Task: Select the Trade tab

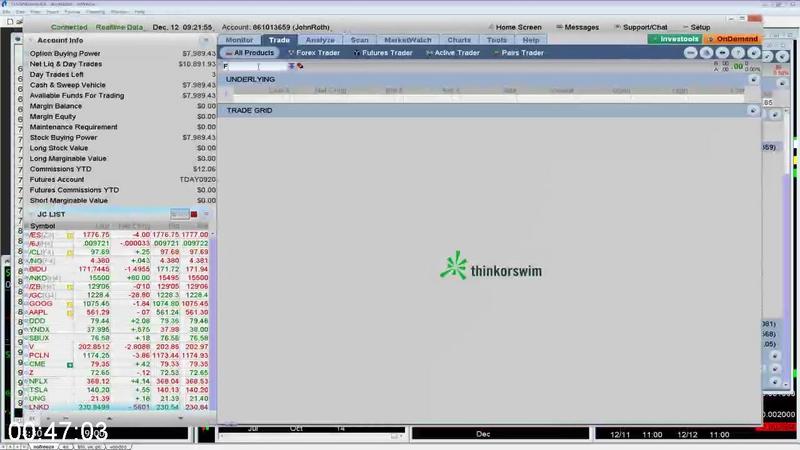Action: click(279, 40)
